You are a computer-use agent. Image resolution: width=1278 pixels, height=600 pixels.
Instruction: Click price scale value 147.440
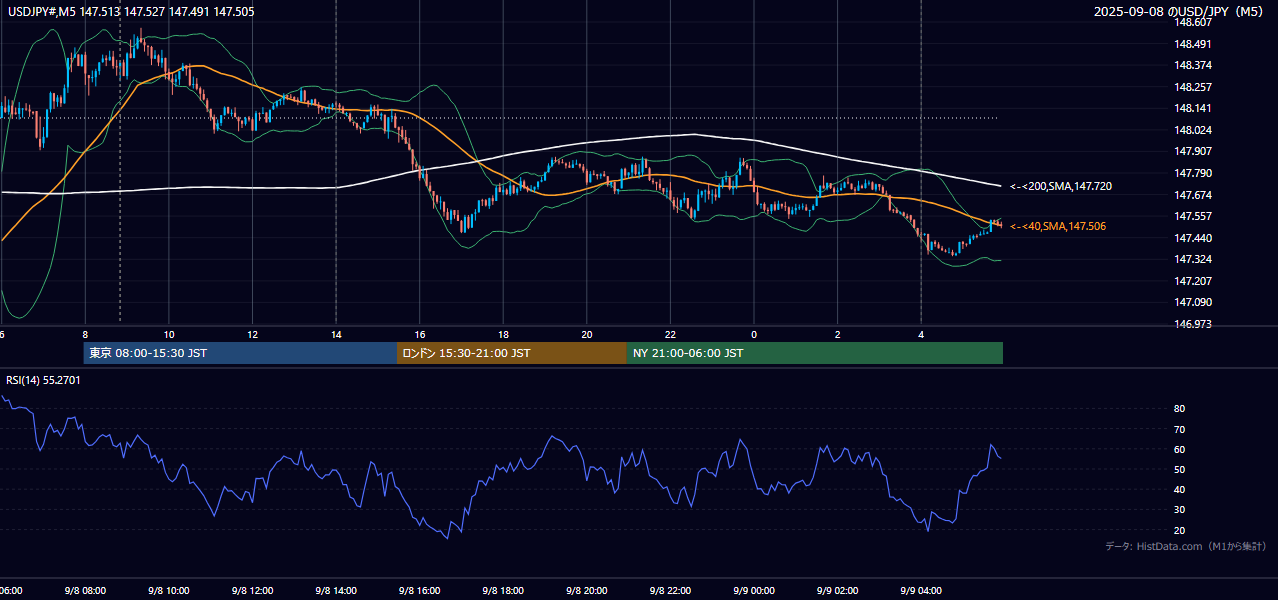(x=1194, y=238)
